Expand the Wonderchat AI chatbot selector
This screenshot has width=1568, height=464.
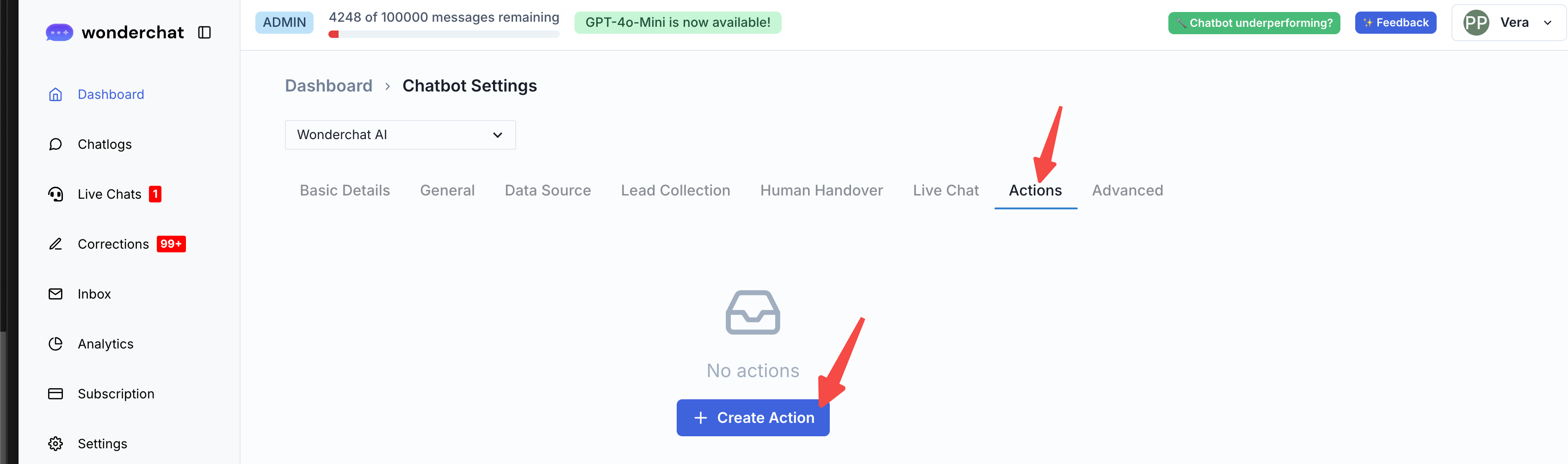400,134
